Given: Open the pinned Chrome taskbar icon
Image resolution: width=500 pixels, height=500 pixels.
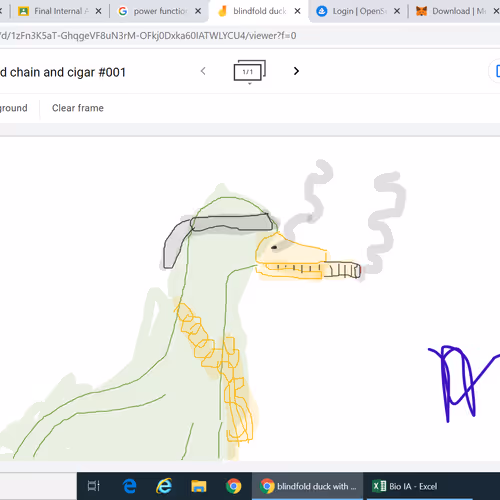Looking at the screenshot, I should tap(233, 486).
